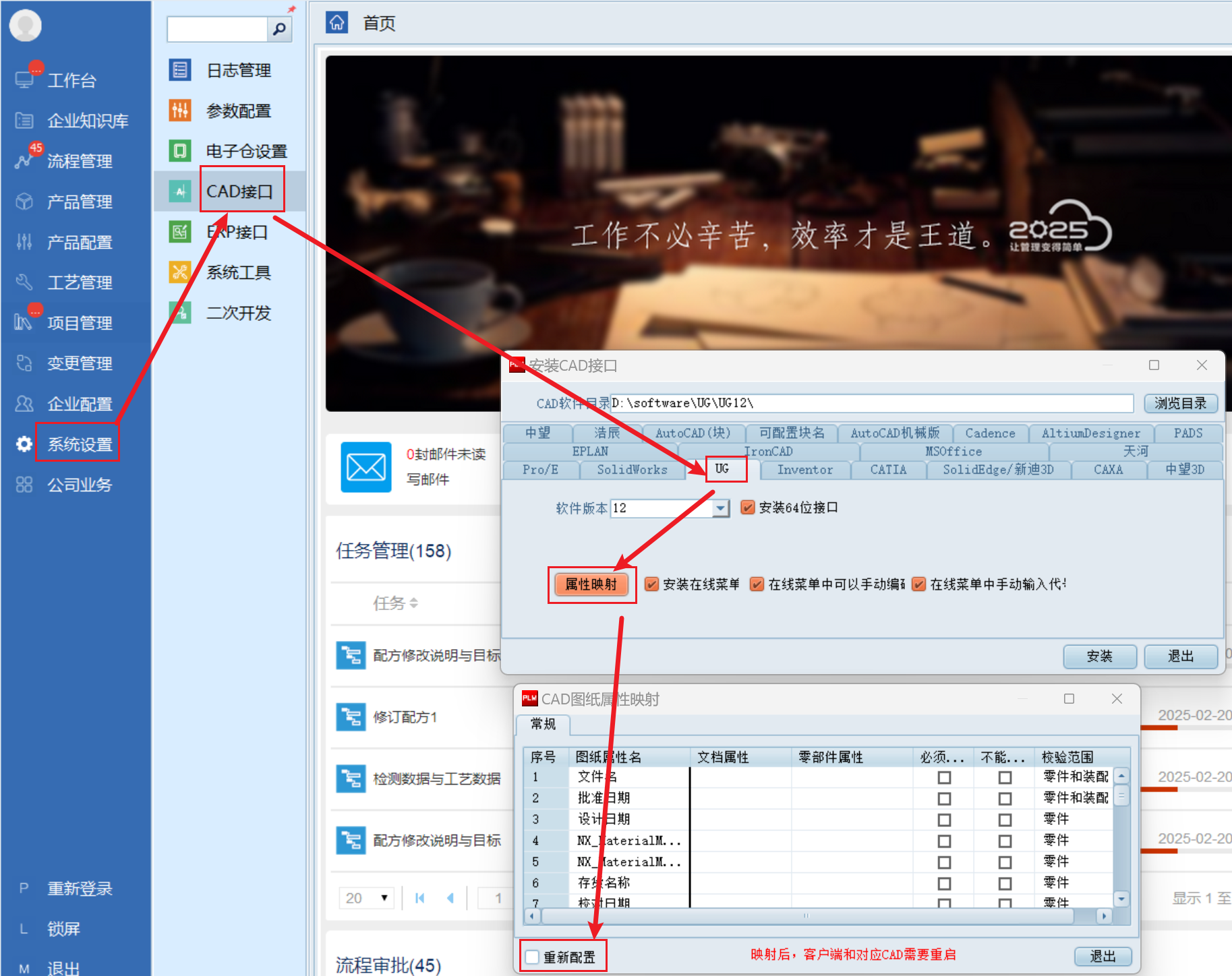Open 变更管理 icon in sidebar

24,363
